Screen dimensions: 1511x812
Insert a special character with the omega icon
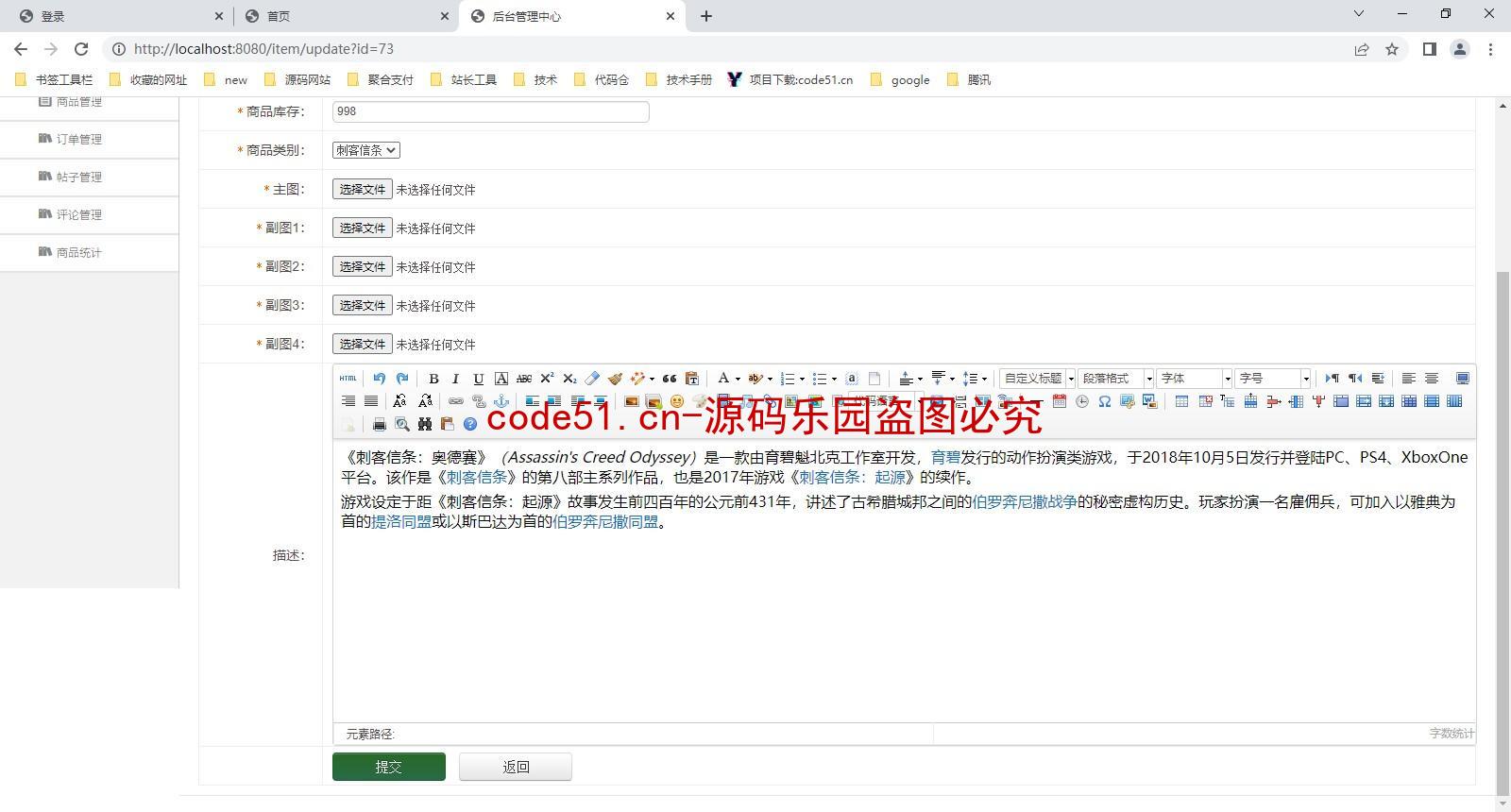(x=1104, y=401)
